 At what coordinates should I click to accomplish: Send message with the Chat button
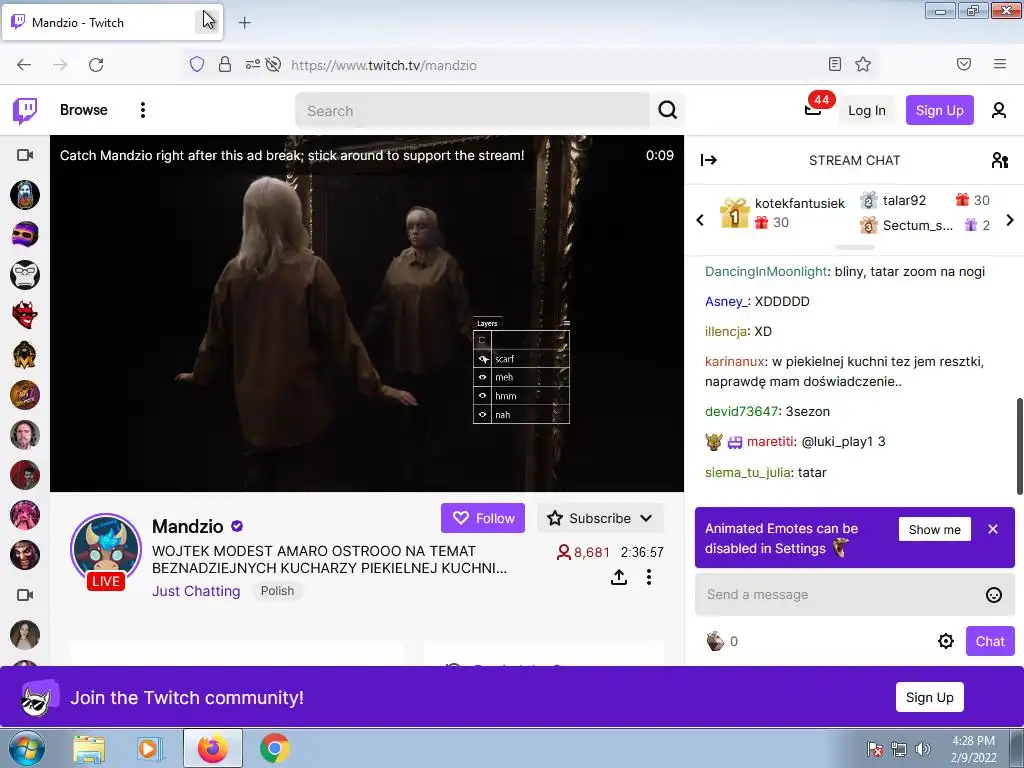click(x=990, y=641)
